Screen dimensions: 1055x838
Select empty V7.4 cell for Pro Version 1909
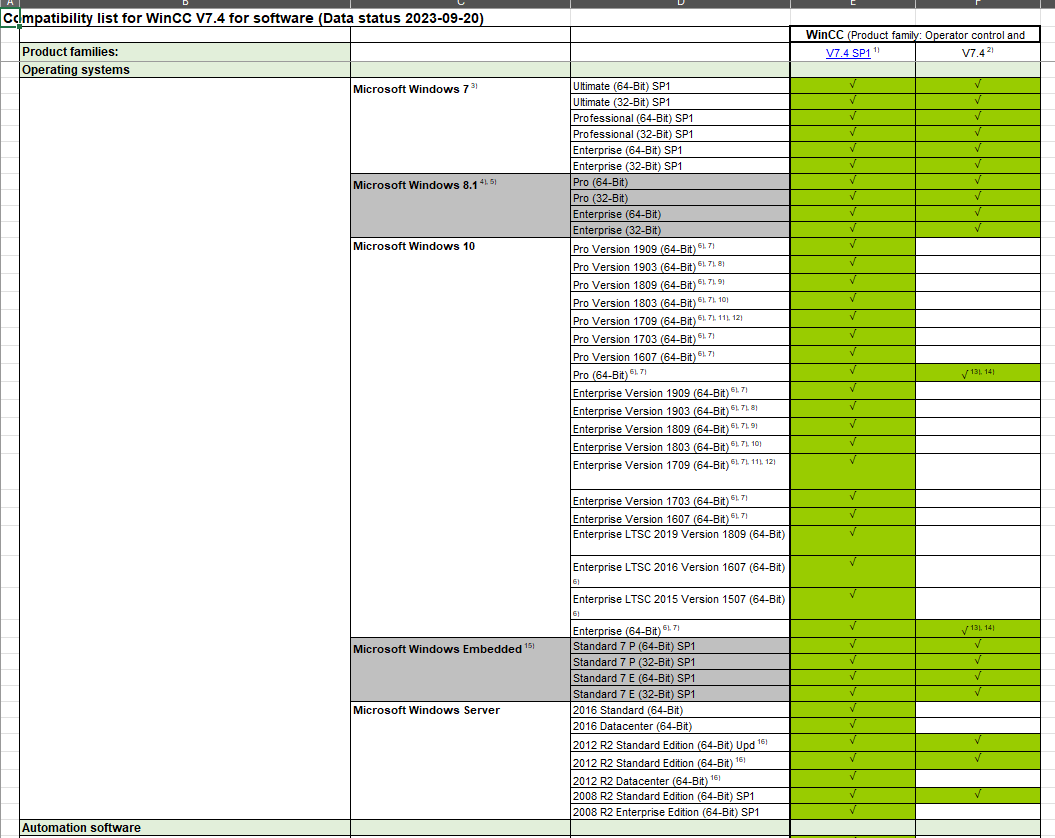(x=978, y=247)
